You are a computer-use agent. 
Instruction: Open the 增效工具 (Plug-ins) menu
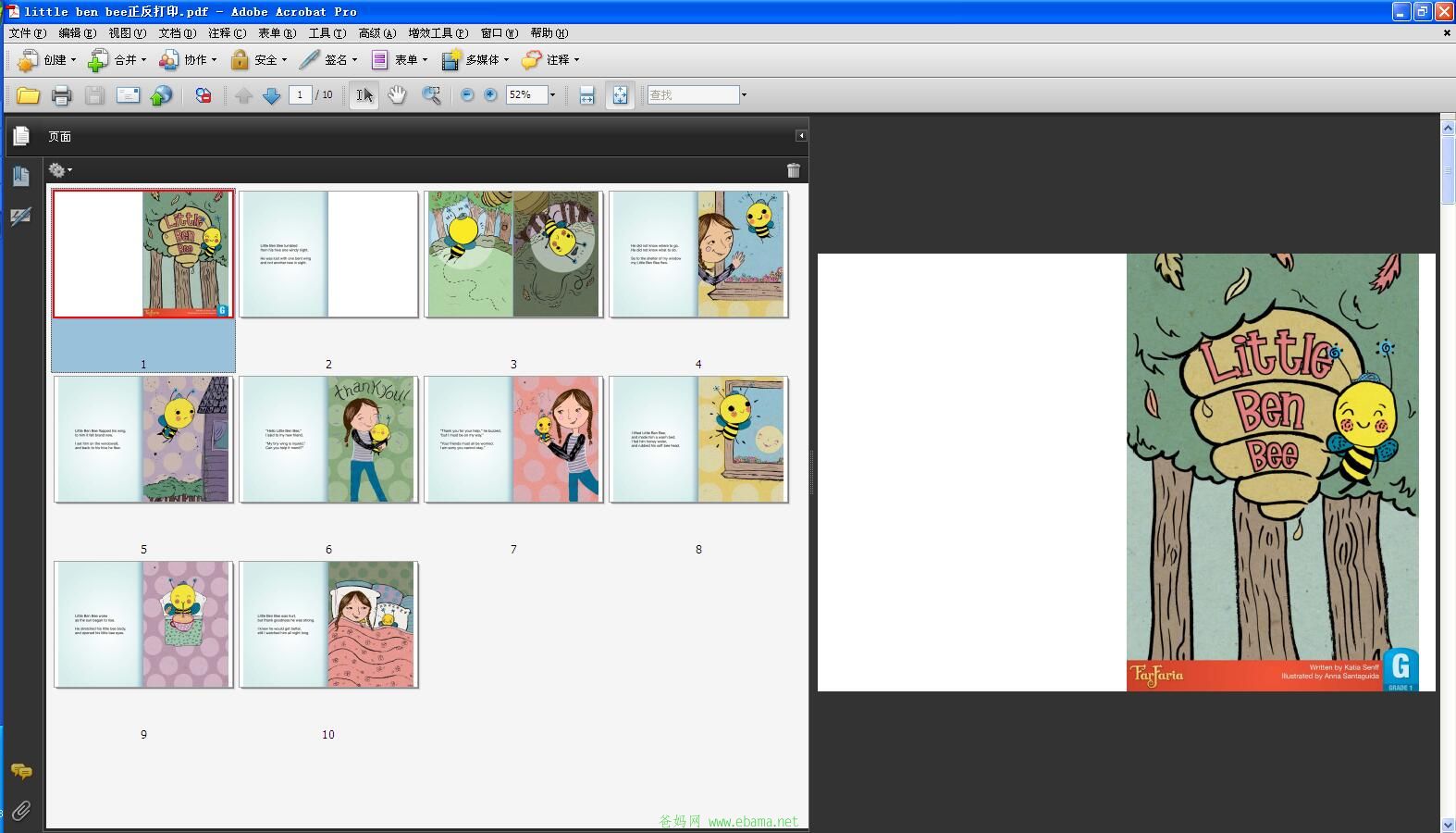tap(438, 33)
